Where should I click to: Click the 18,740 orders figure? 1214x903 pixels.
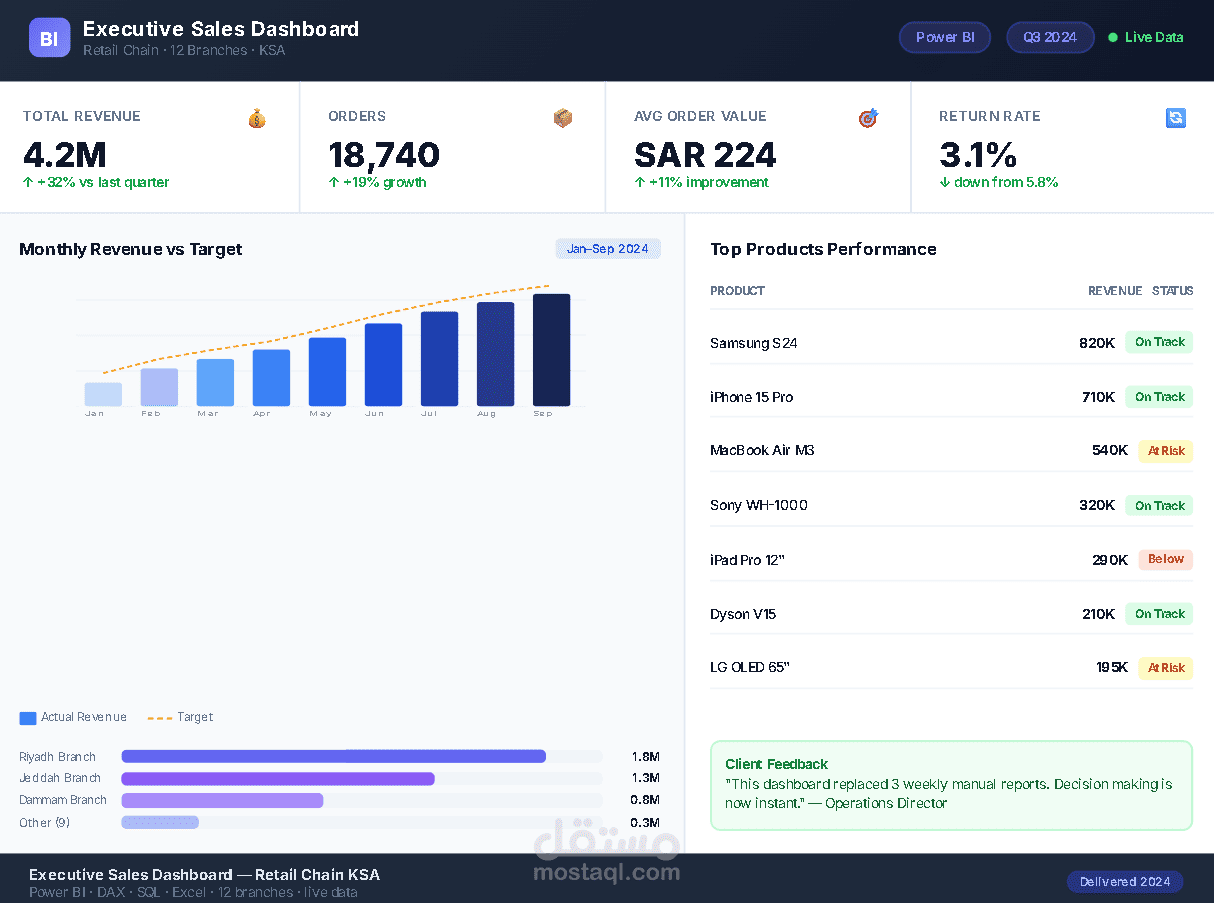[x=384, y=155]
